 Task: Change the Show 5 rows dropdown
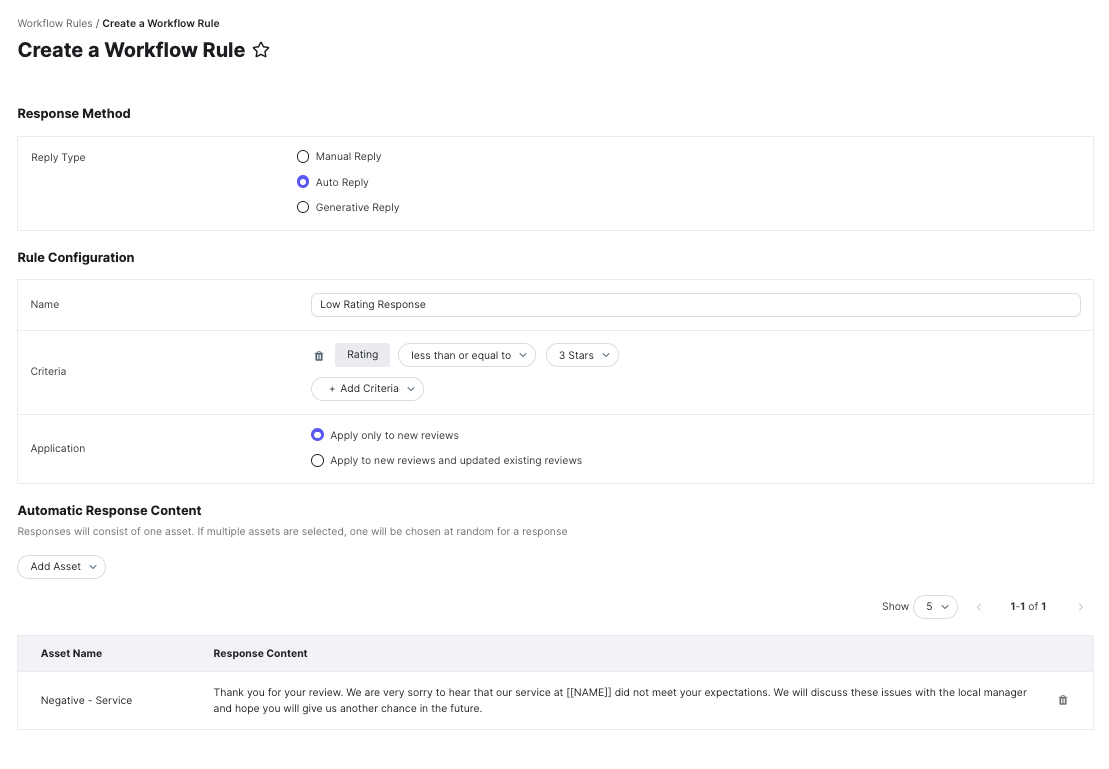click(935, 607)
